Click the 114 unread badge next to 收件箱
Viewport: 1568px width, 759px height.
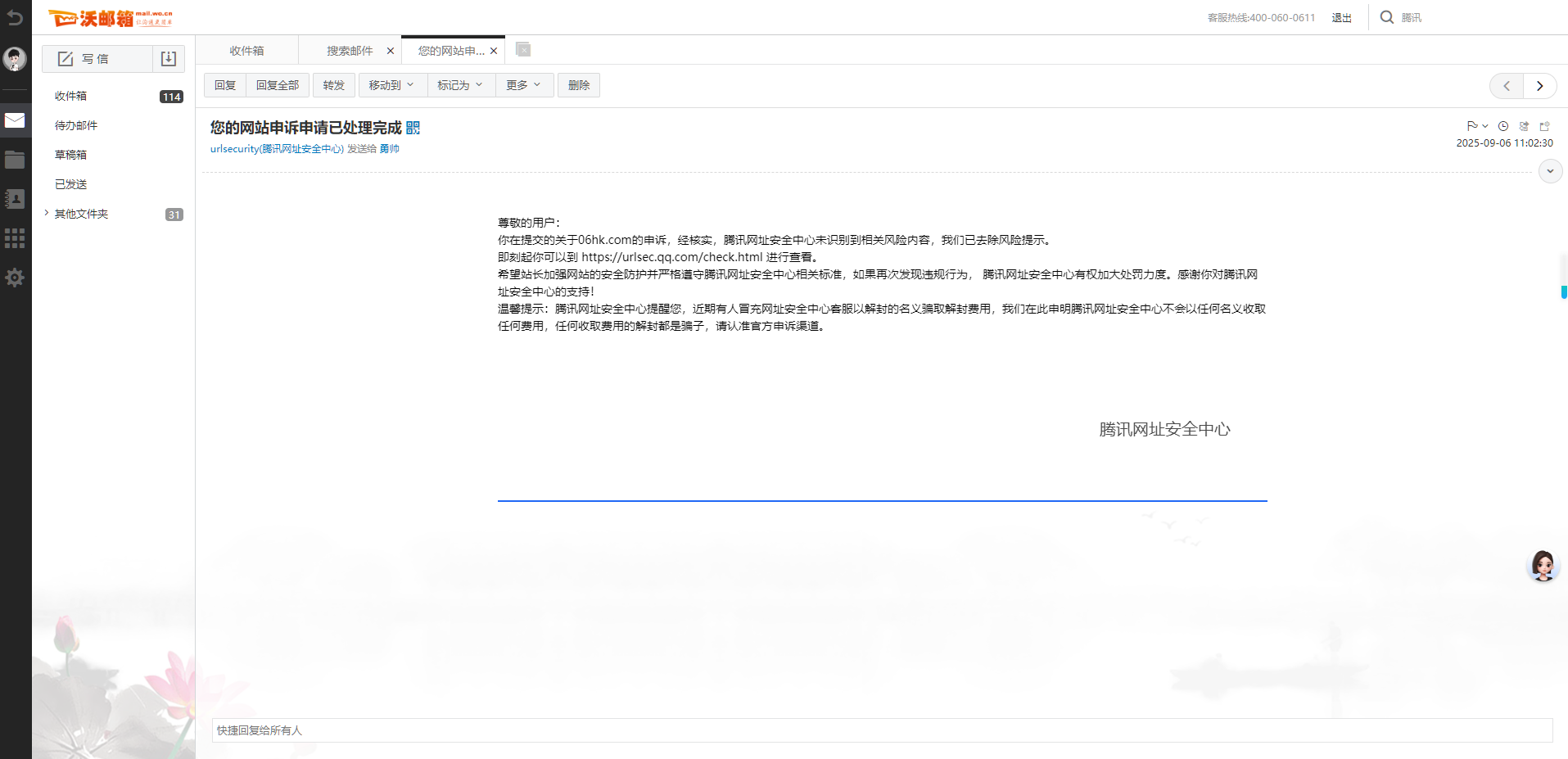pyautogui.click(x=172, y=97)
